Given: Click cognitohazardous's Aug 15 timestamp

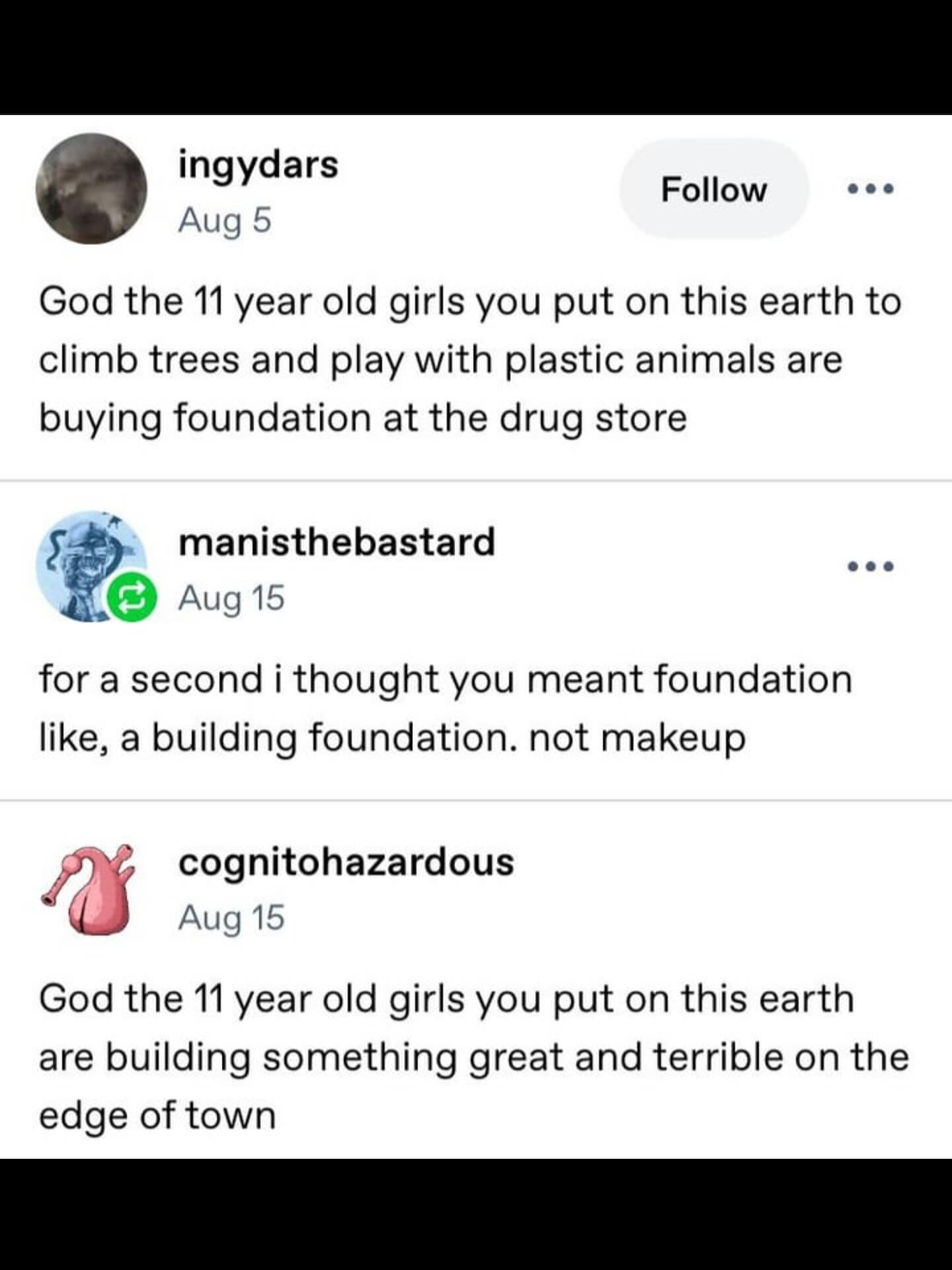Looking at the screenshot, I should (x=231, y=917).
